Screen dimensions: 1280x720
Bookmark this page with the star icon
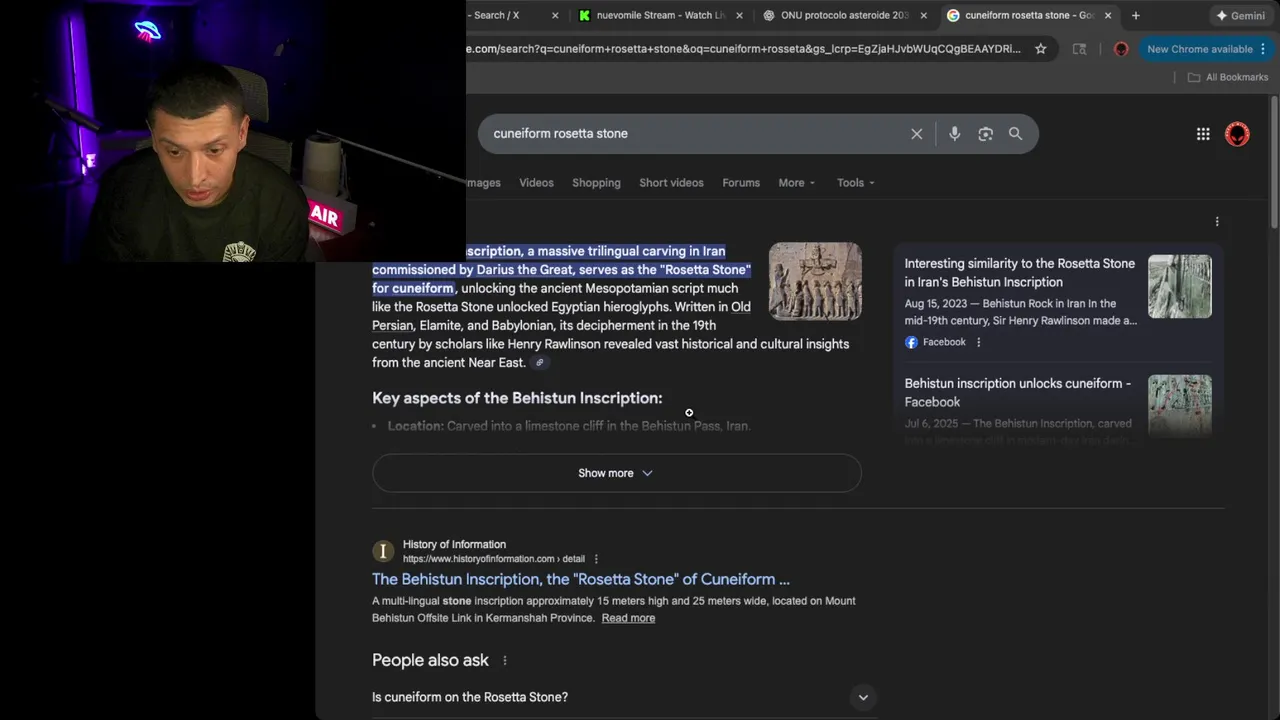tap(1040, 49)
